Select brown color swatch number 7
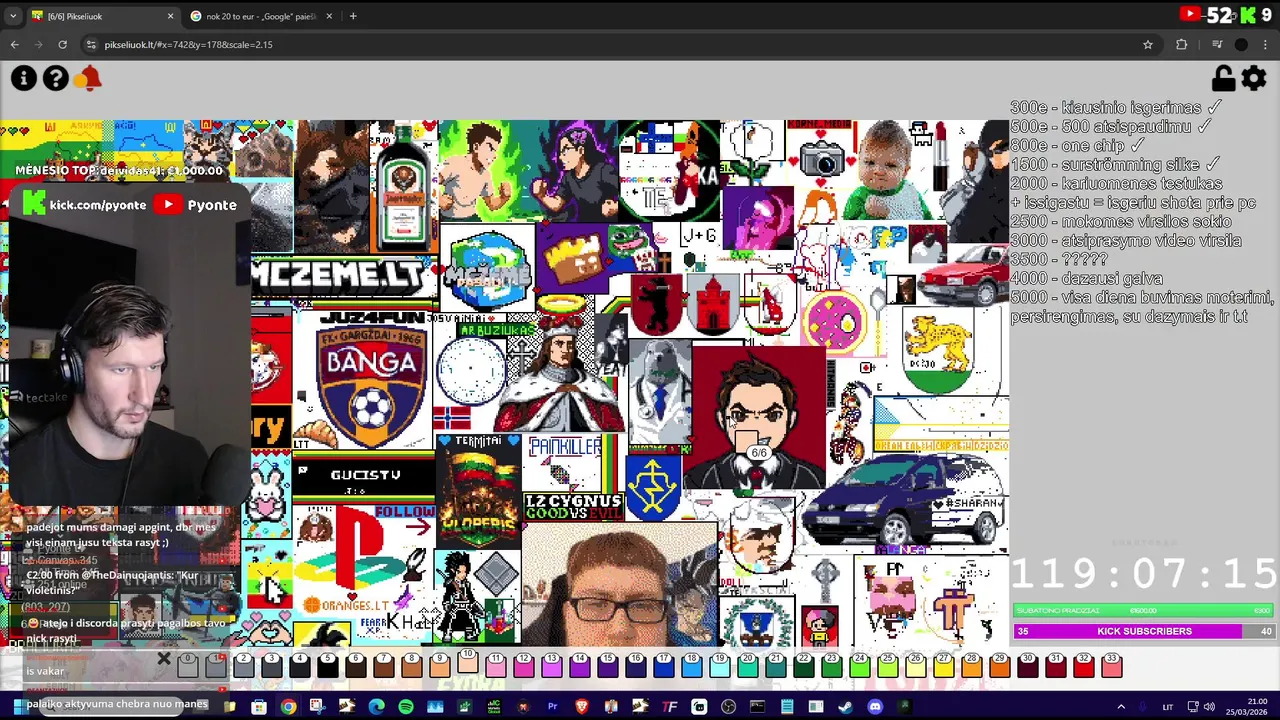 (384, 666)
